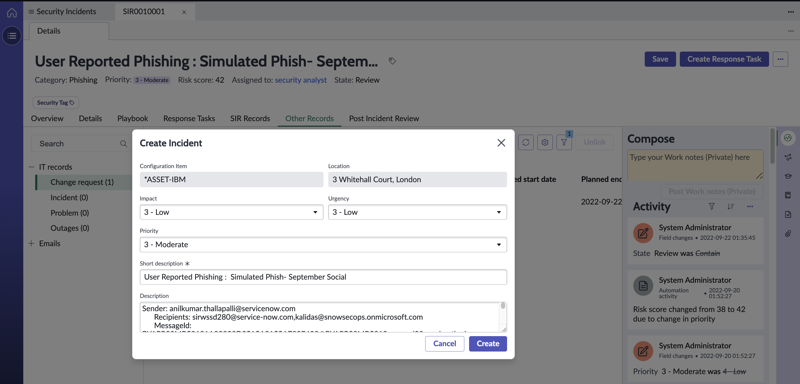Click the Activity sort order icon
The width and height of the screenshot is (800, 384).
click(x=730, y=207)
